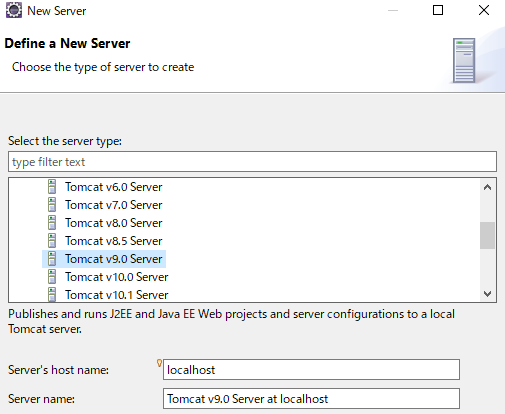Click the Tomcat v8.5 Server icon

(52, 241)
